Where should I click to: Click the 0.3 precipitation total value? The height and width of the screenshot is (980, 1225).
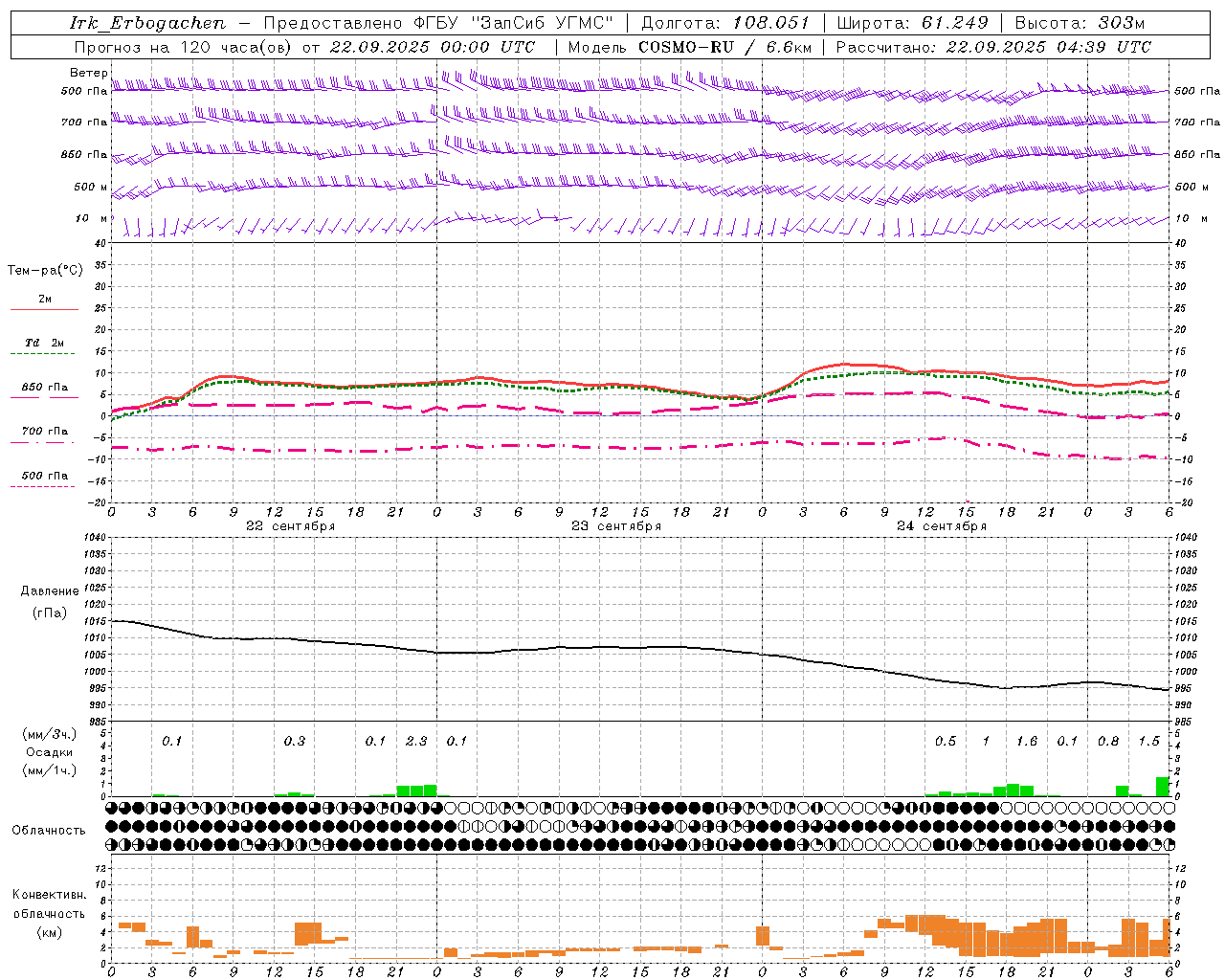pyautogui.click(x=295, y=742)
